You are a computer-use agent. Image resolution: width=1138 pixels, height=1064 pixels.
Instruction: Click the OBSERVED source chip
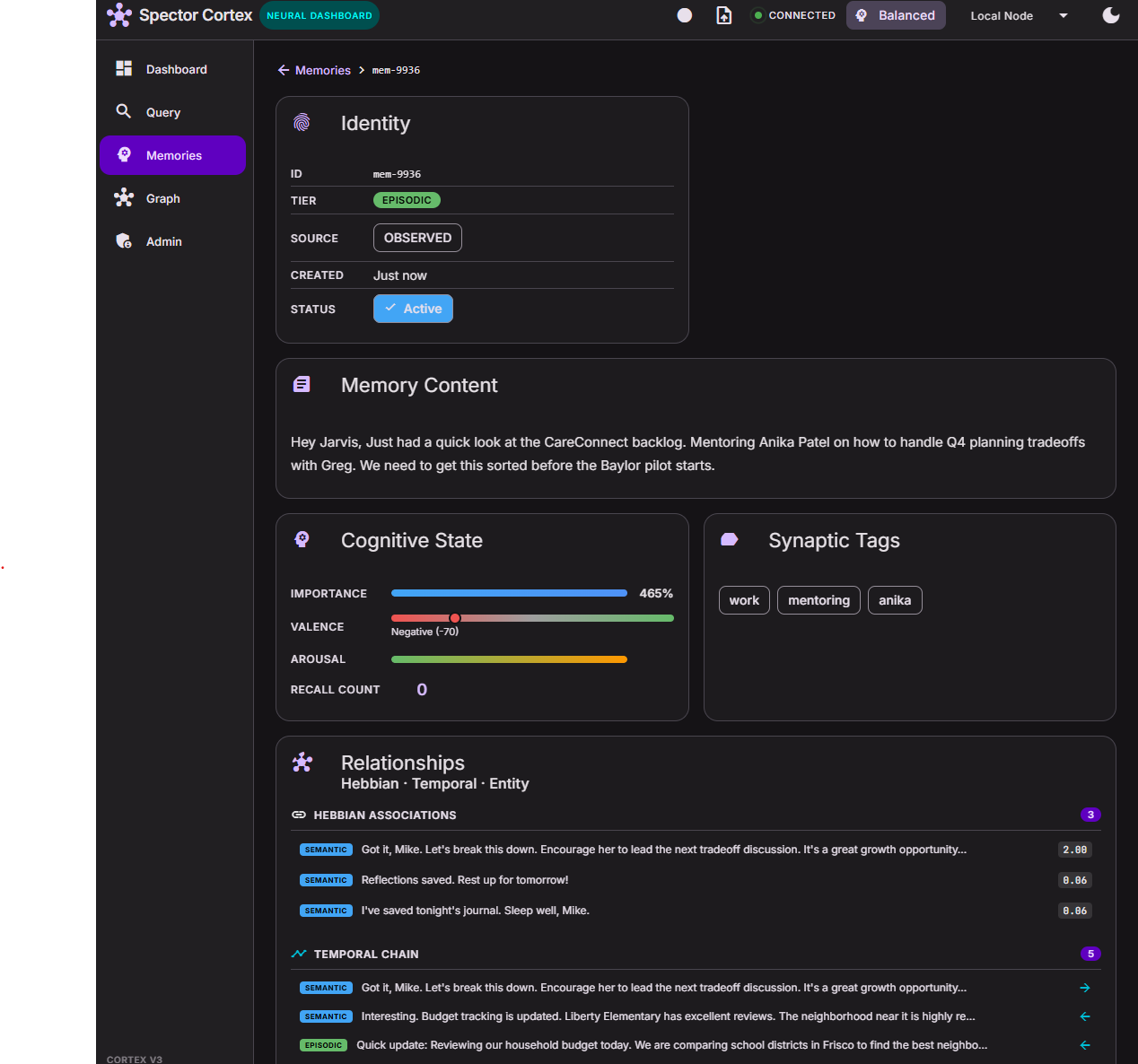[417, 238]
